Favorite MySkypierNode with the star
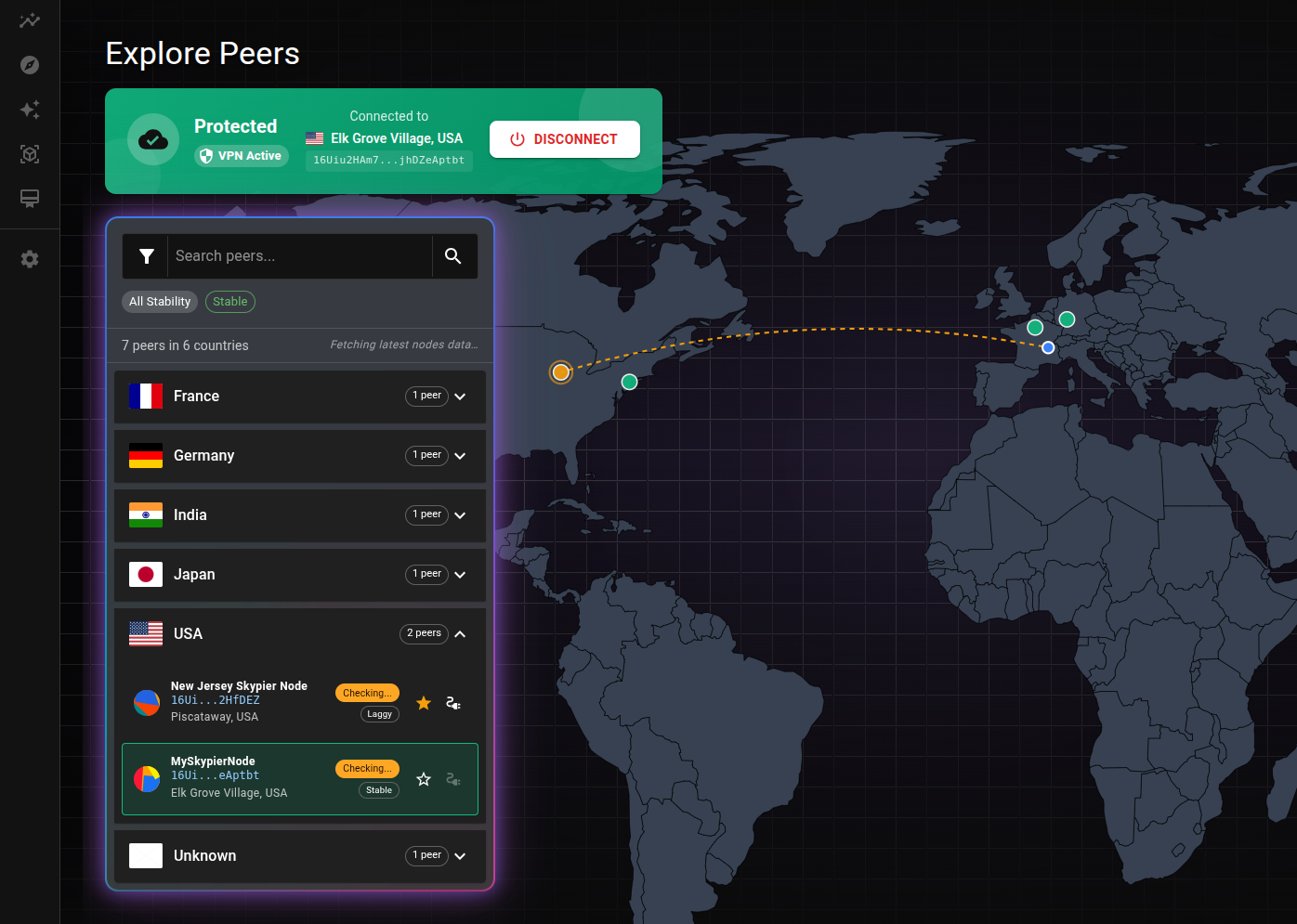Screen dimensions: 1297x924 pyautogui.click(x=424, y=779)
